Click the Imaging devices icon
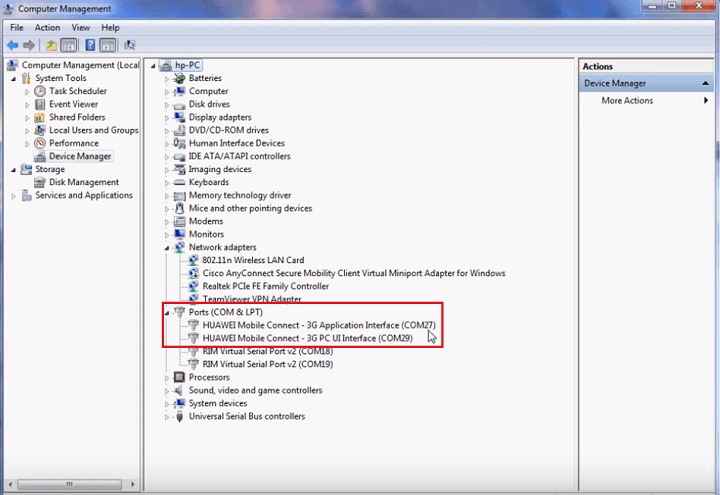The width and height of the screenshot is (720, 495). (179, 169)
